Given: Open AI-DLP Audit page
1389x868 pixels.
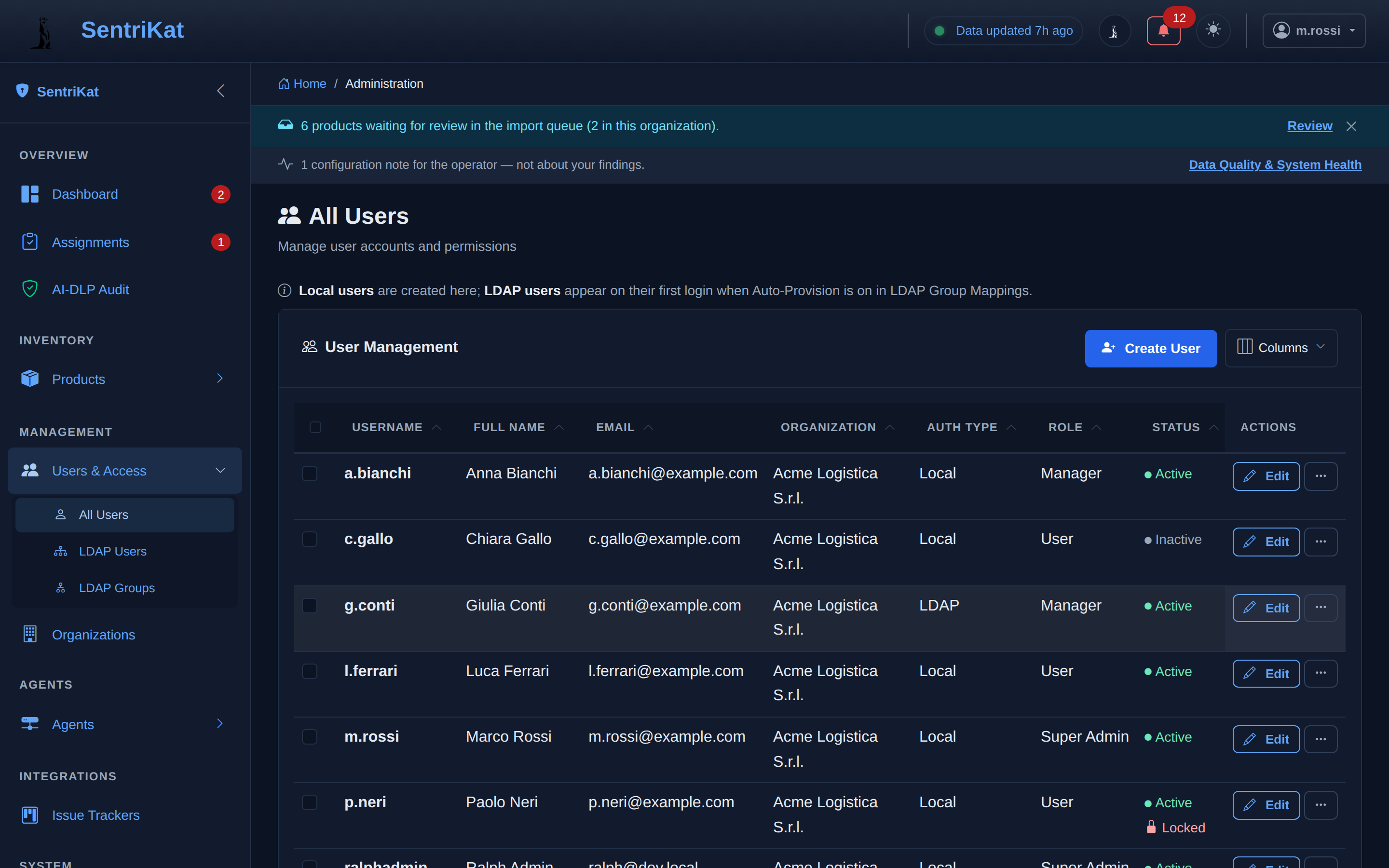Looking at the screenshot, I should 124,289.
